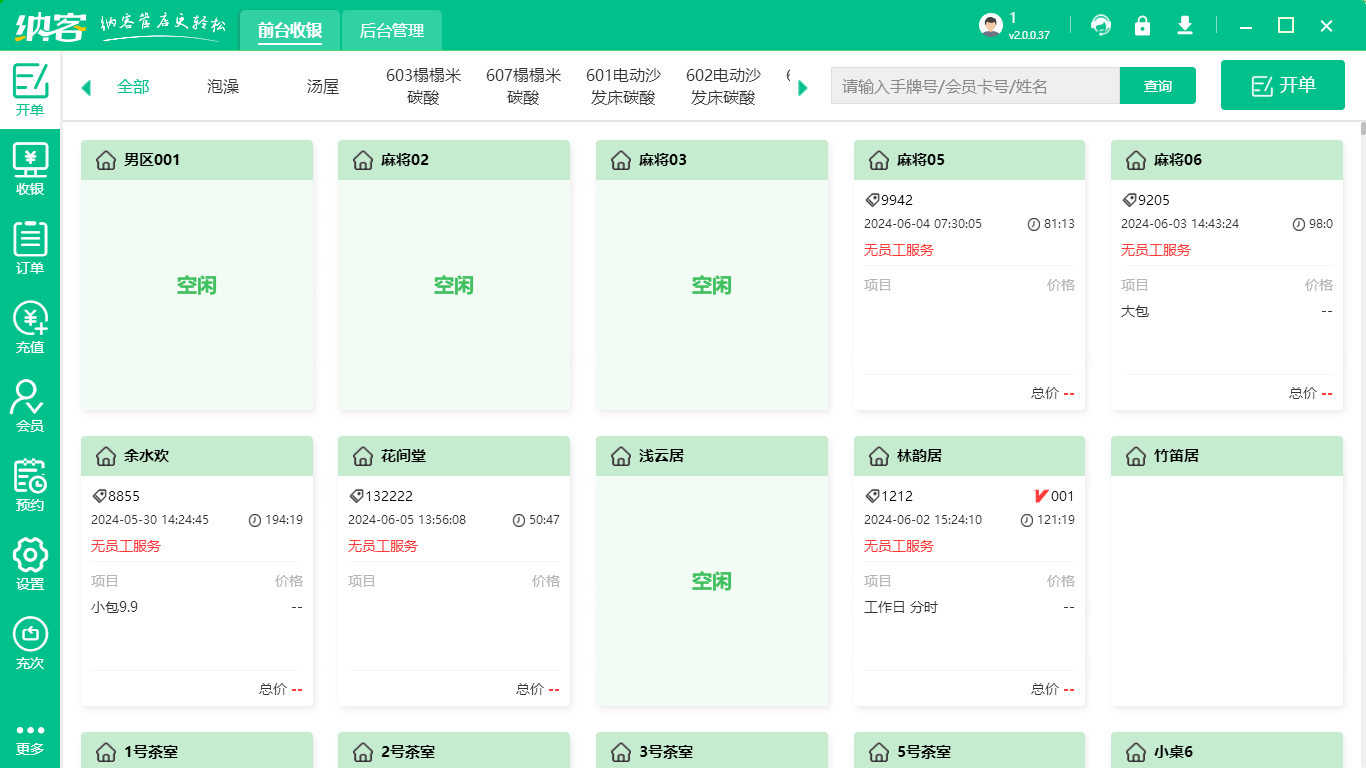
Task: Click the download icon in title bar
Action: click(1185, 25)
